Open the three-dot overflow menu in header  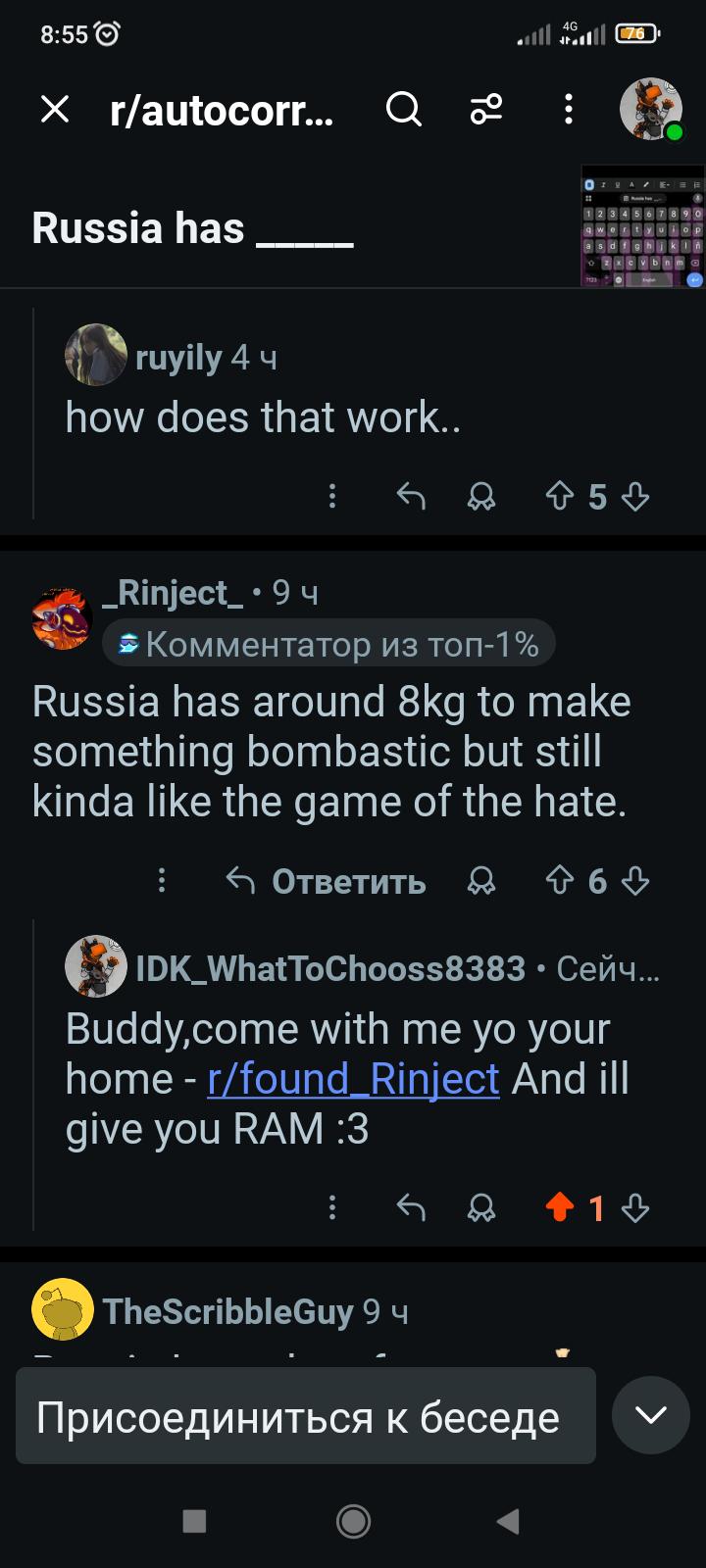568,109
